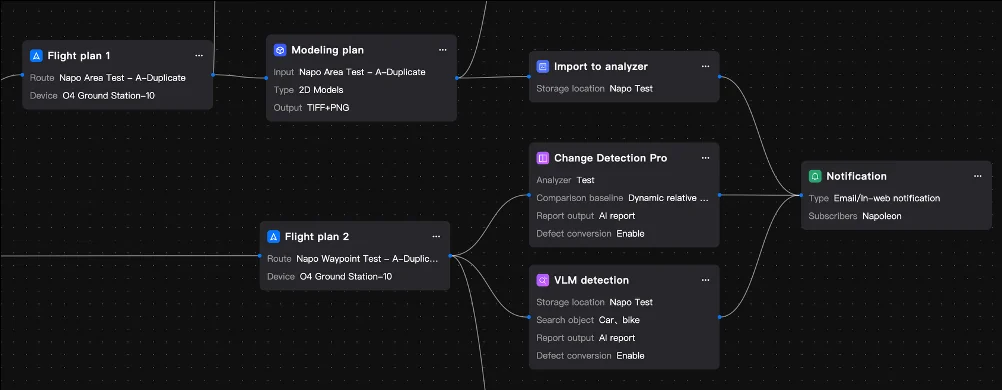
Task: Select the Notification node title
Action: tap(856, 176)
